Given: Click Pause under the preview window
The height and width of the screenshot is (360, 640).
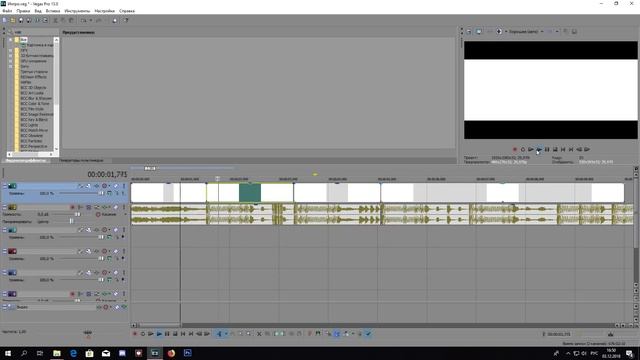Looking at the screenshot, I should coord(547,149).
